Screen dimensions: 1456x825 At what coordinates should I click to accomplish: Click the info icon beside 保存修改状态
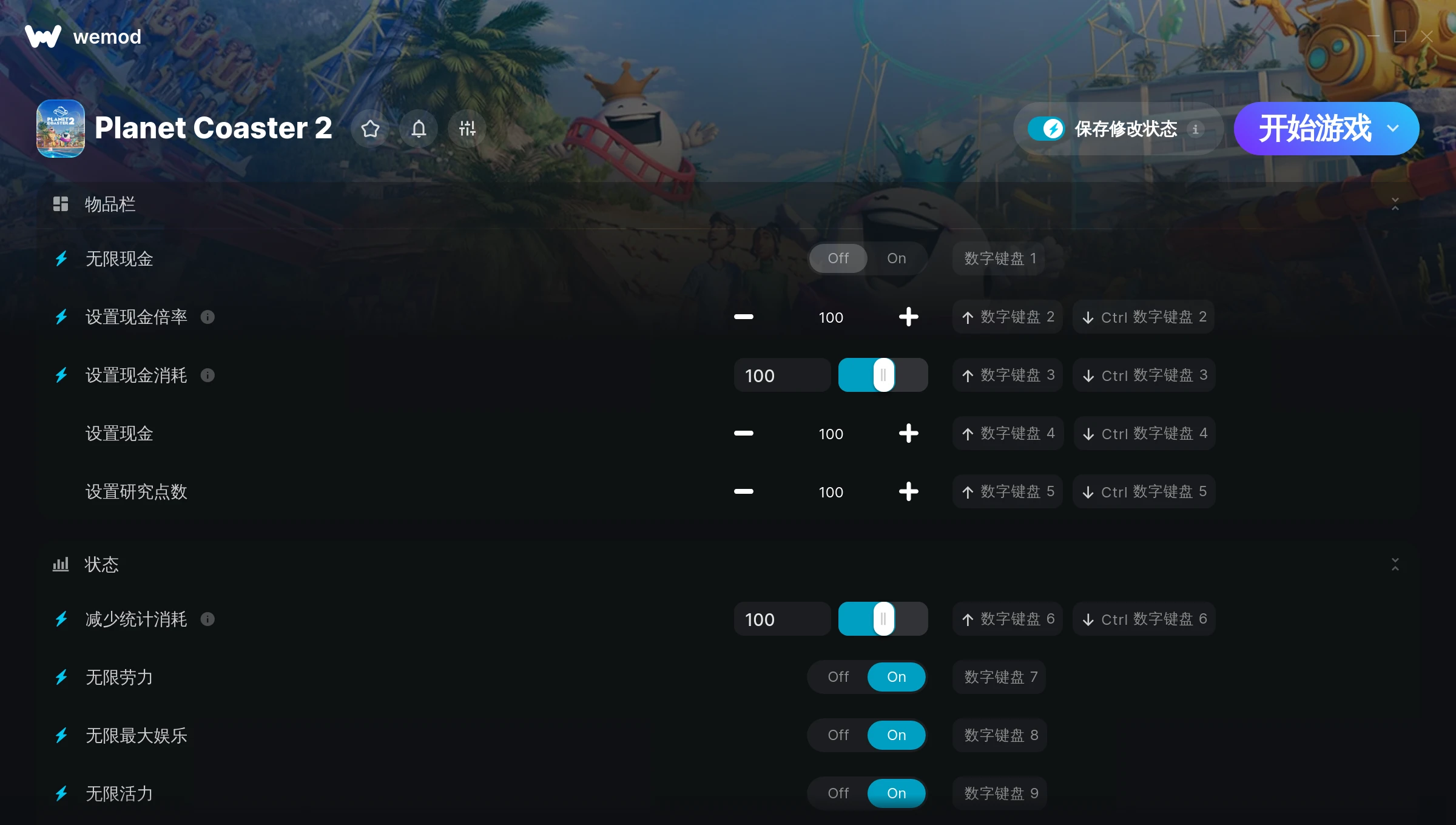pos(1195,129)
